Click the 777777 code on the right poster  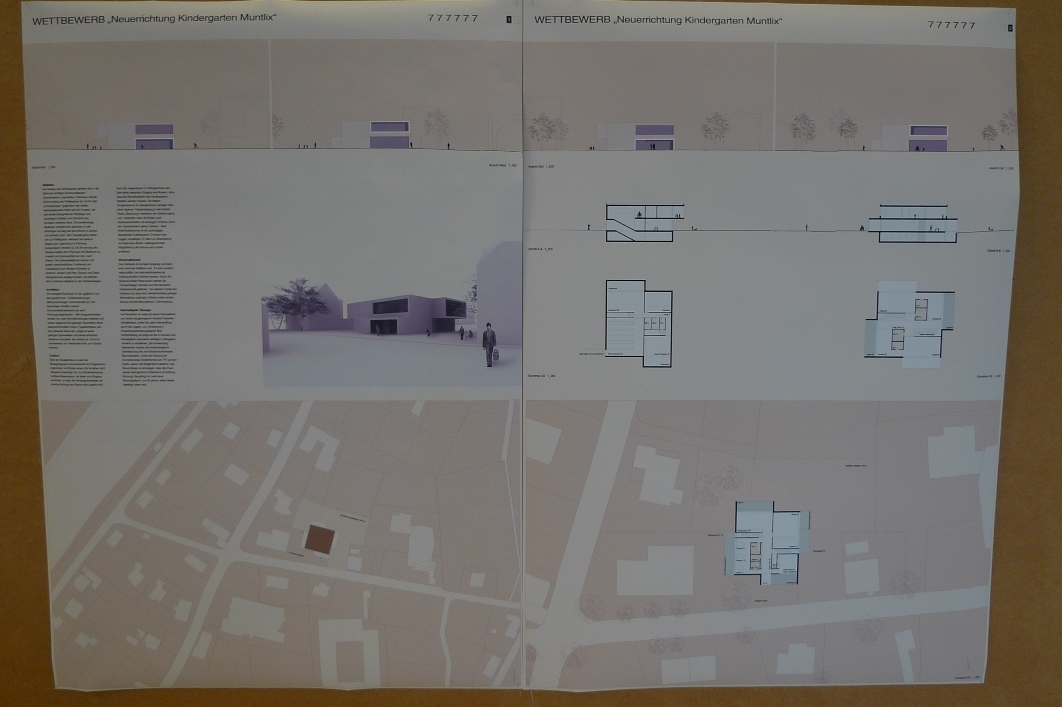(x=951, y=25)
